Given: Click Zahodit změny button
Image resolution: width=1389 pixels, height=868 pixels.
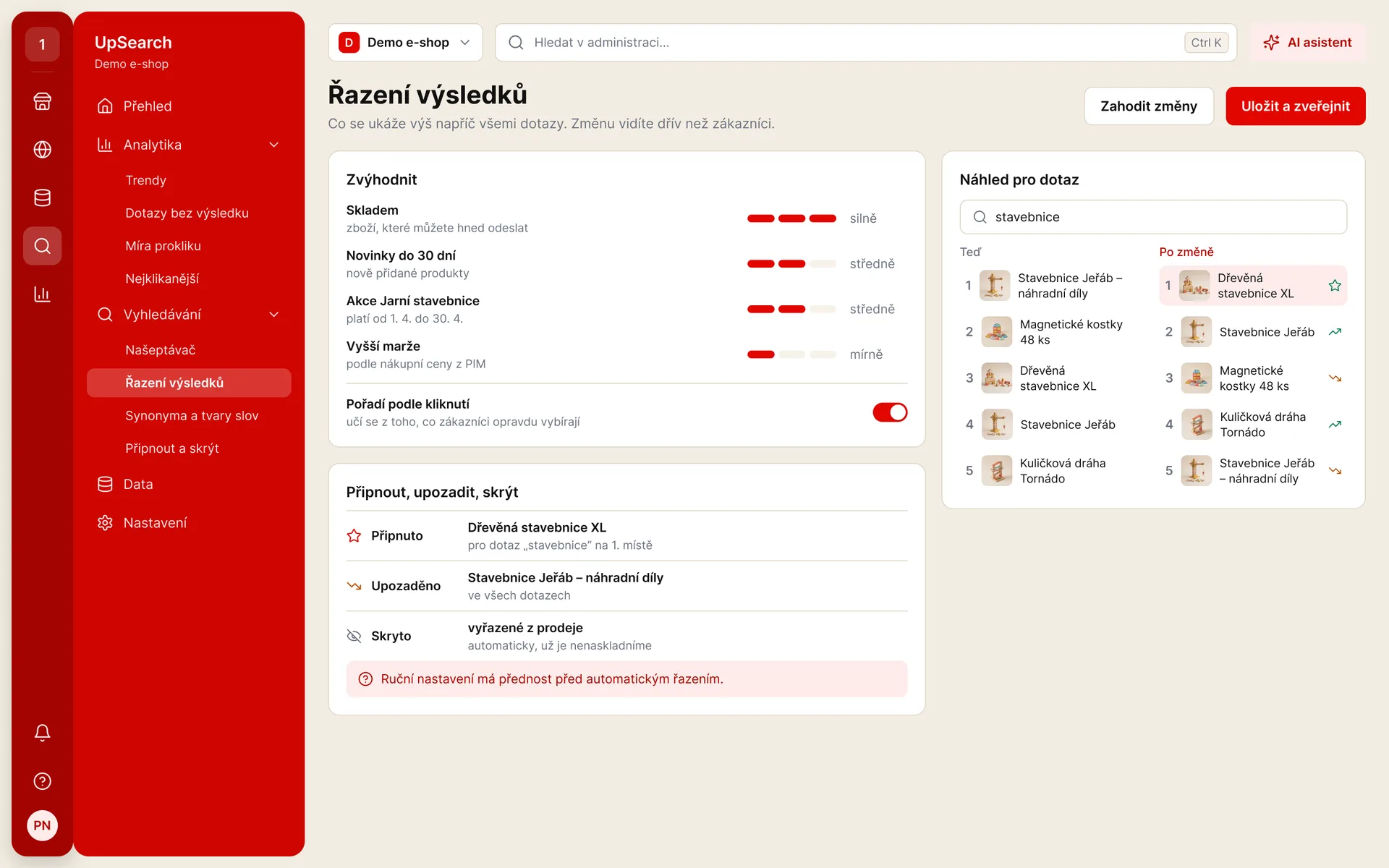Looking at the screenshot, I should point(1149,106).
